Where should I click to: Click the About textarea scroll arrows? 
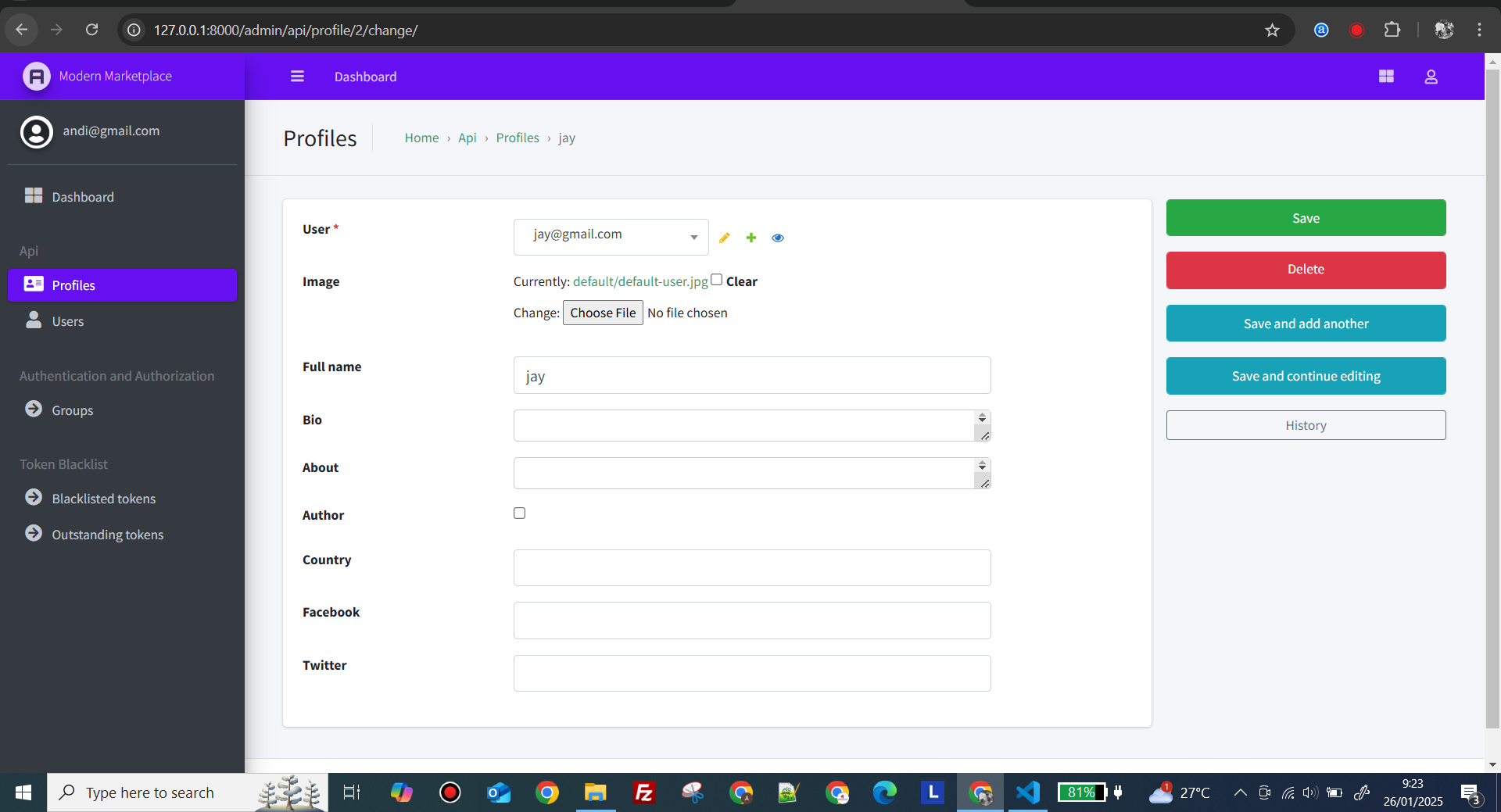pyautogui.click(x=983, y=466)
